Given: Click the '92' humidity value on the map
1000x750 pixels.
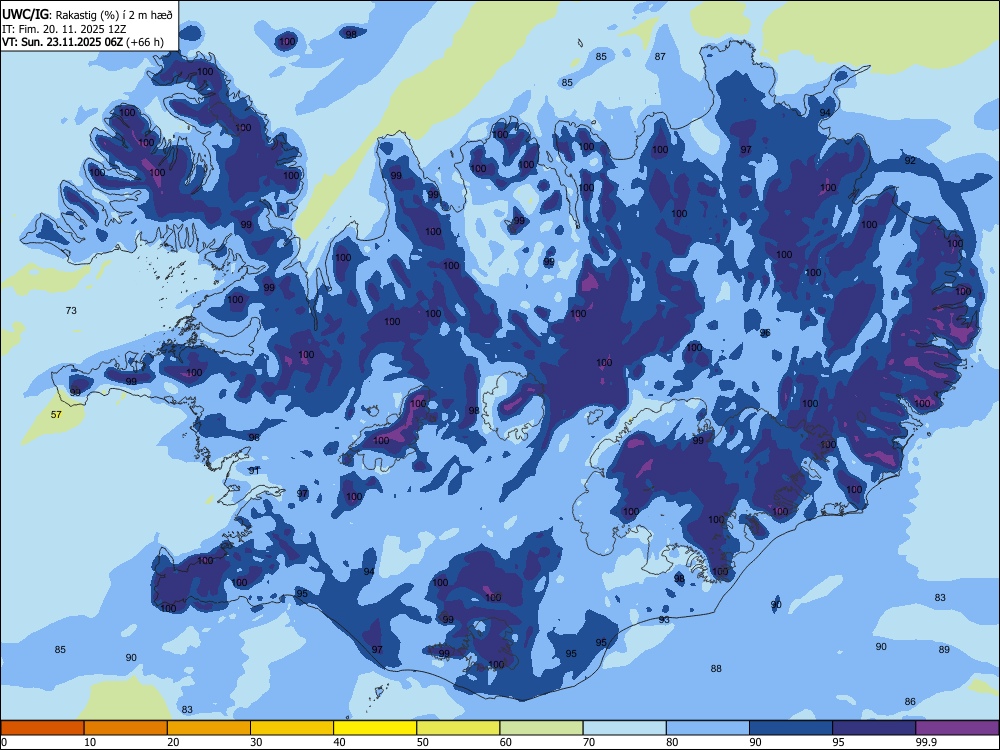Looking at the screenshot, I should [910, 160].
